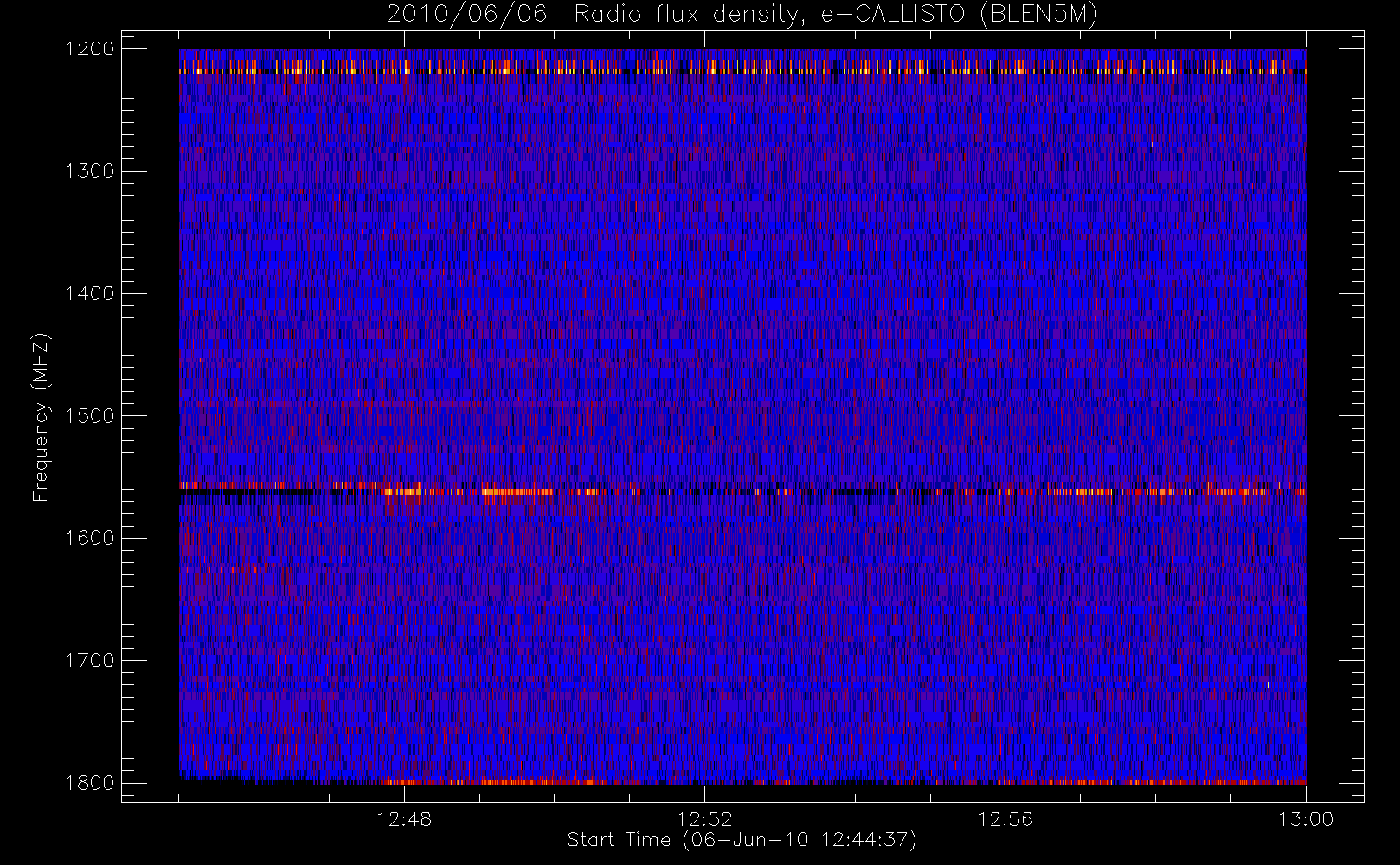Select the 1400 frequency axis label
Viewport: 1400px width, 865px height.
(x=90, y=293)
